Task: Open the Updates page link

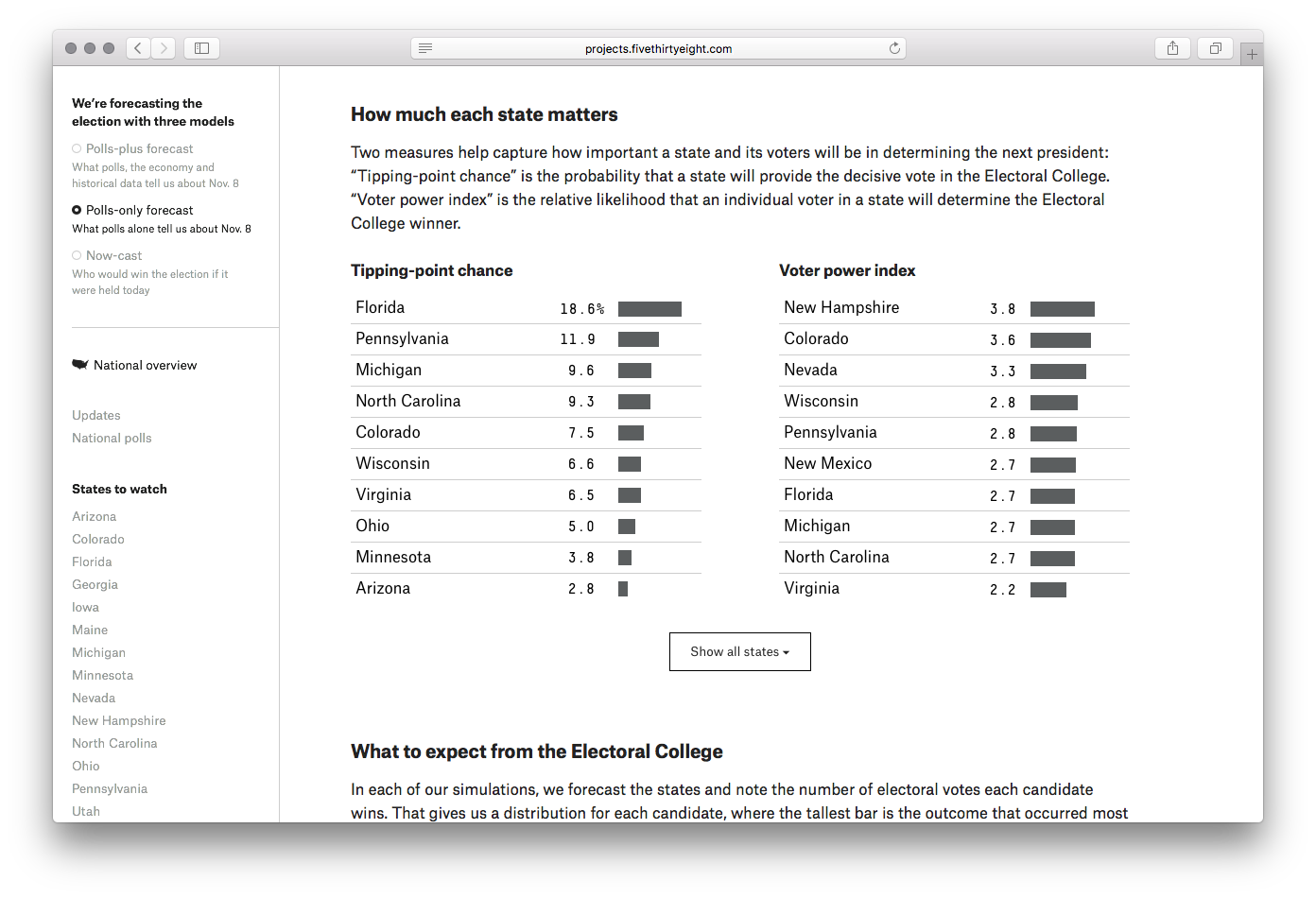Action: (x=95, y=415)
